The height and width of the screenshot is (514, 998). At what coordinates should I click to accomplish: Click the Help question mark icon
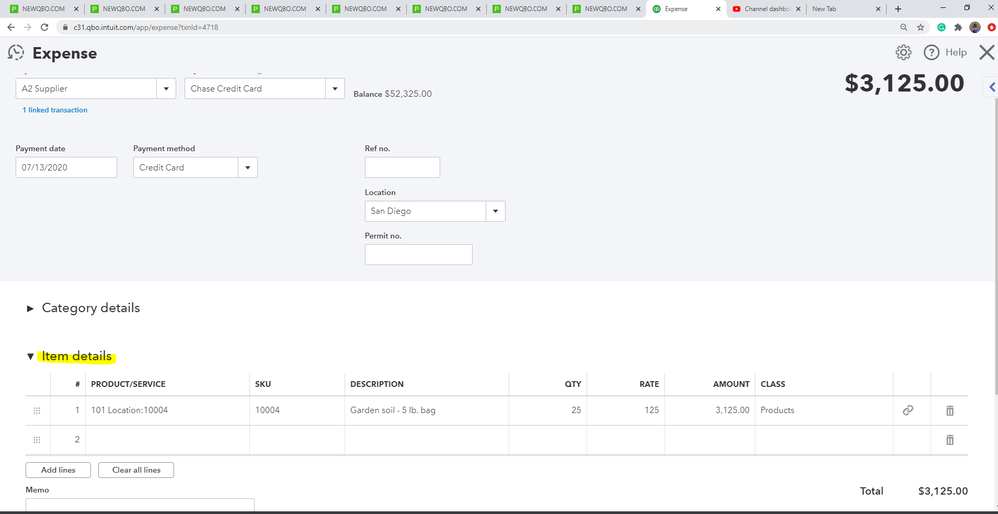tap(932, 53)
